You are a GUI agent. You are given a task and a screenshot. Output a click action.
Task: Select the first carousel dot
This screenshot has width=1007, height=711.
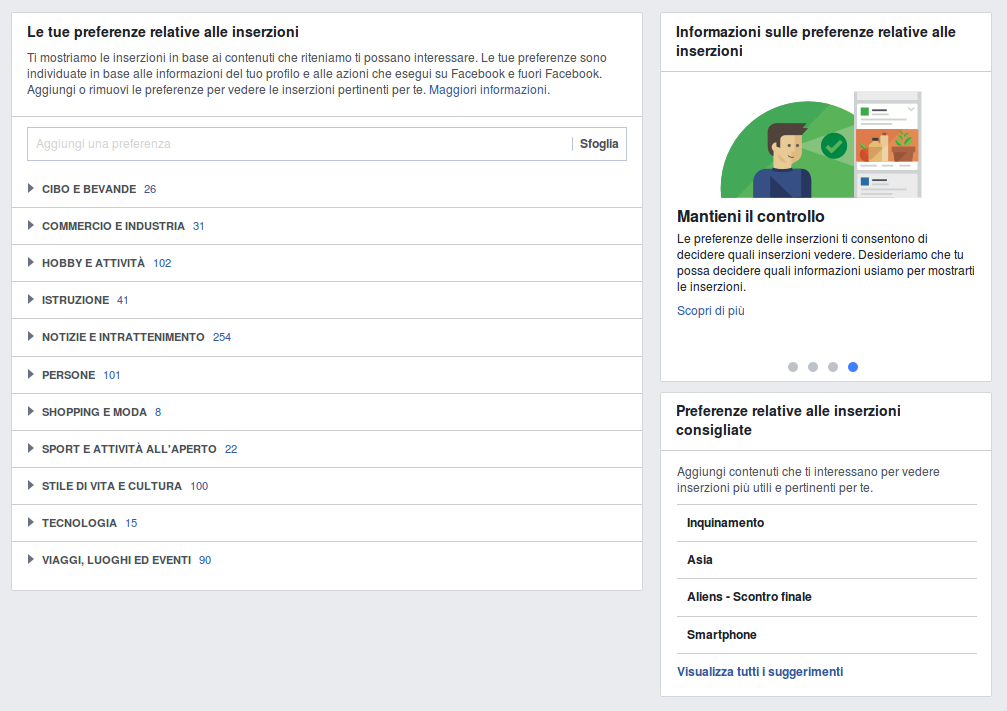click(x=793, y=367)
